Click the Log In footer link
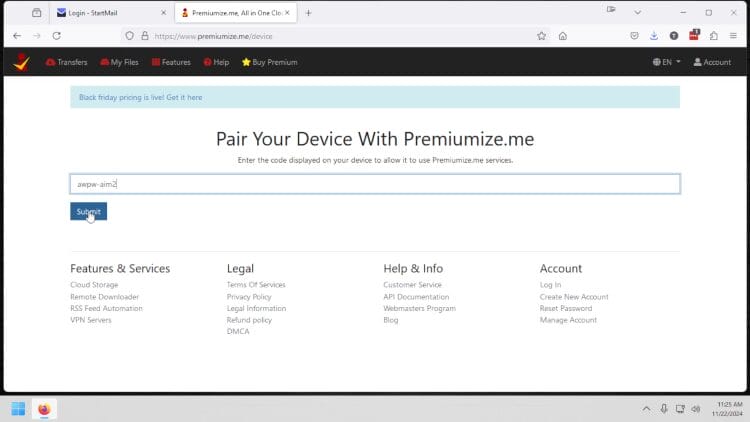 (x=551, y=285)
